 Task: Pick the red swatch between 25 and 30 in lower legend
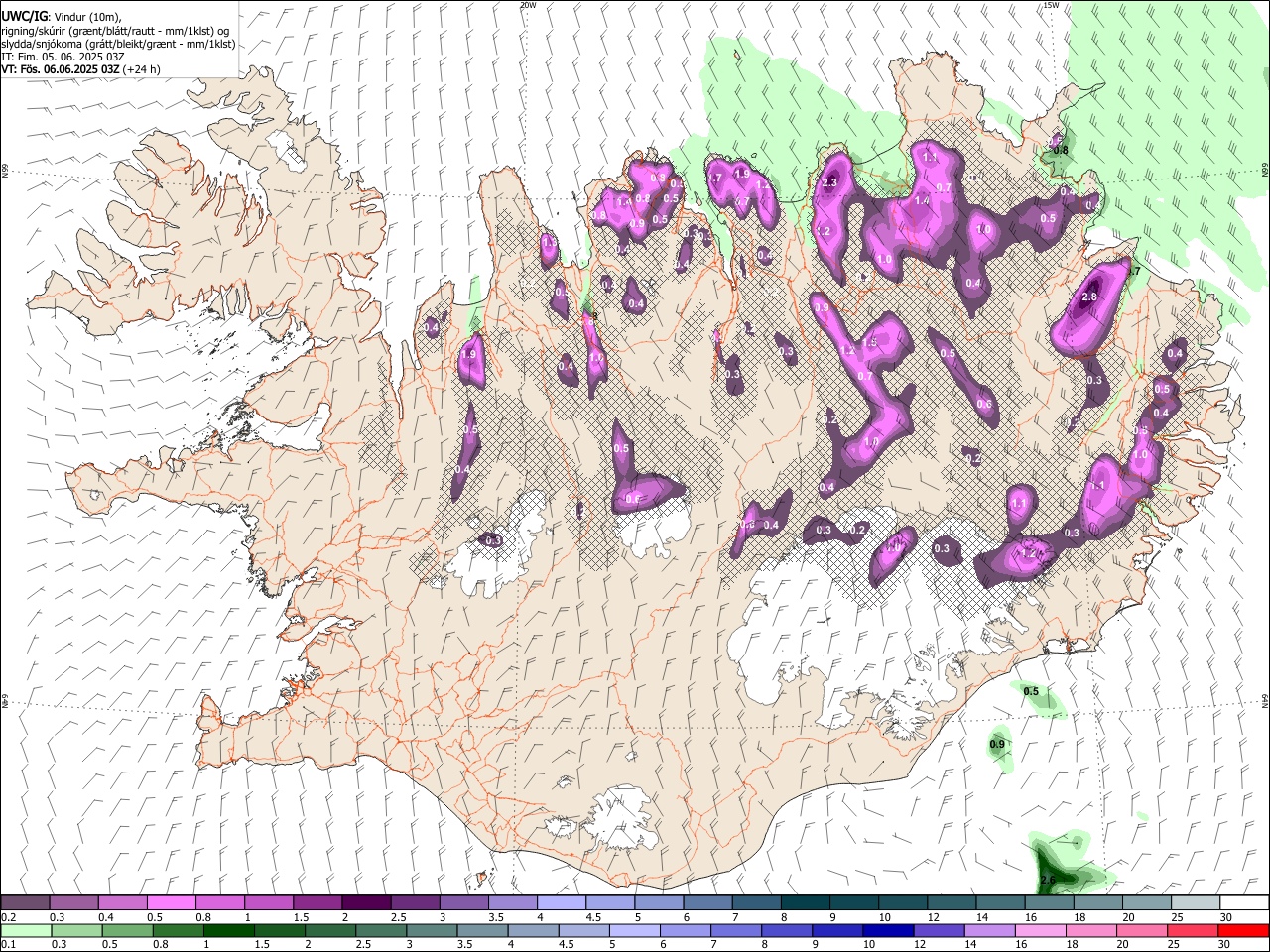pyautogui.click(x=1193, y=930)
